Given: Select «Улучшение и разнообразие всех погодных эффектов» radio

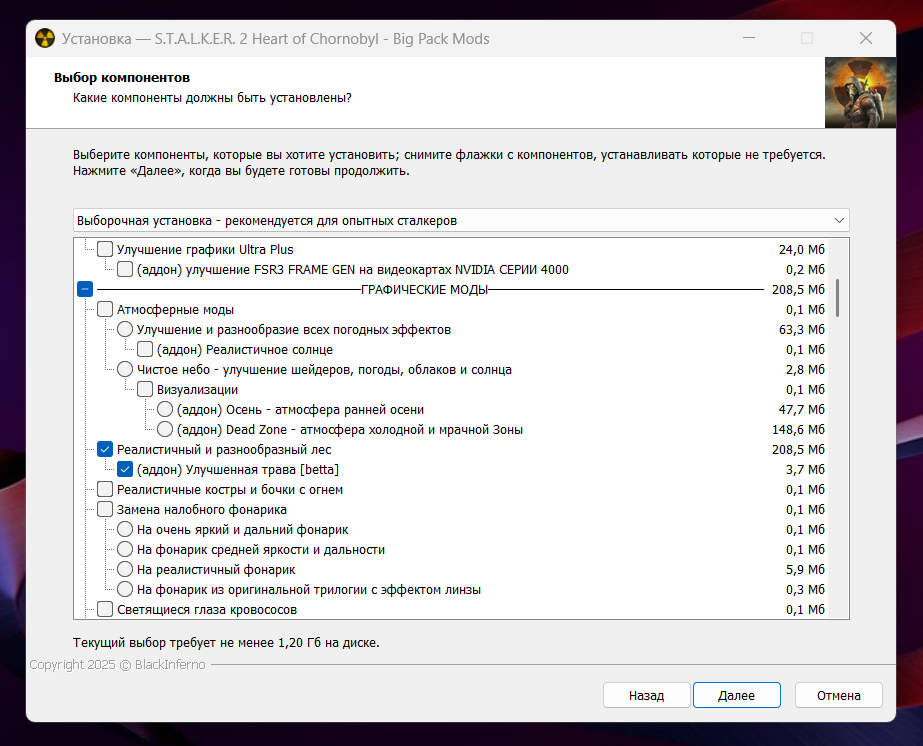Looking at the screenshot, I should click(125, 329).
